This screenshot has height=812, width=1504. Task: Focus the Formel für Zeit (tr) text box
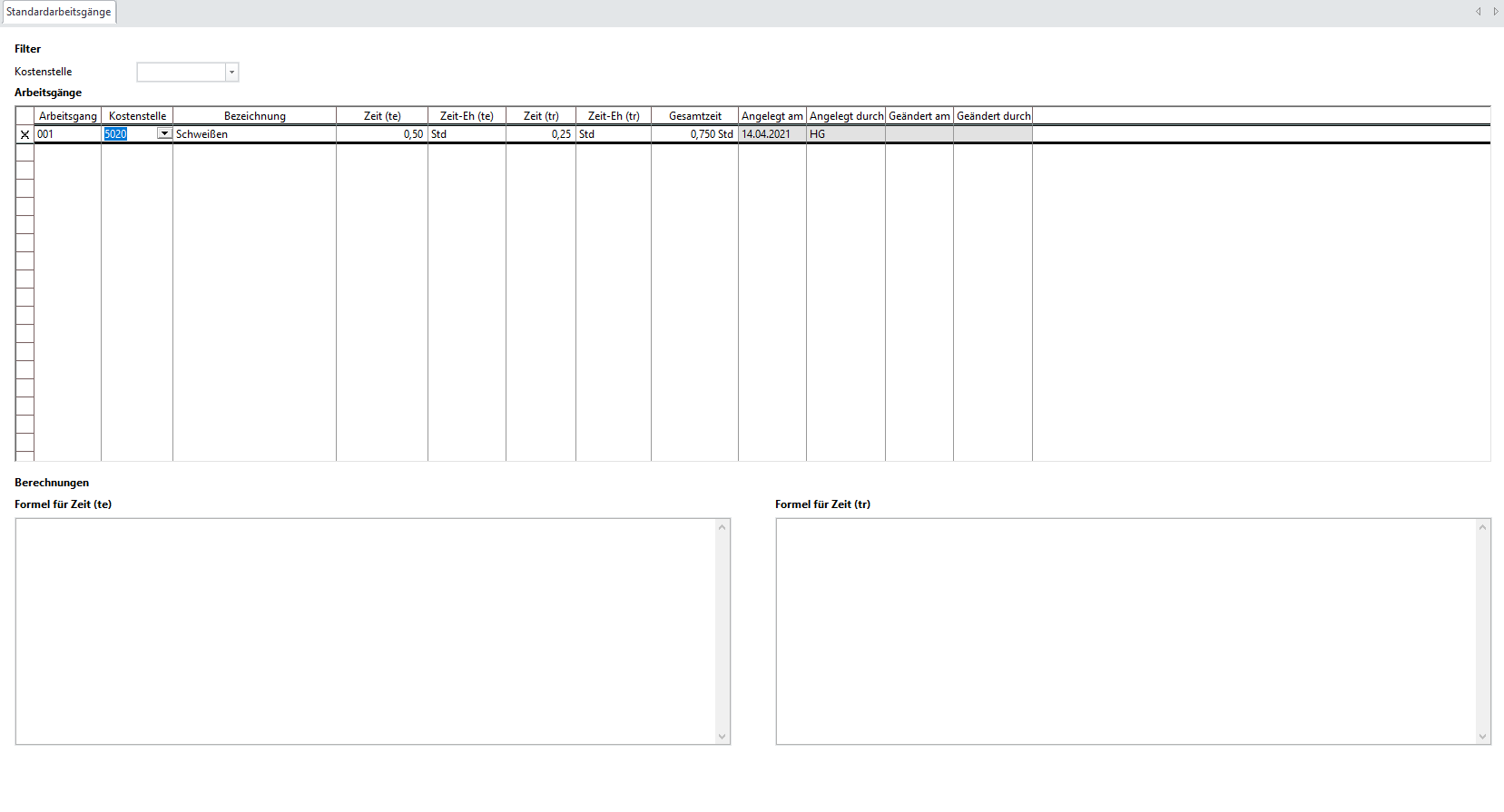pos(1126,631)
